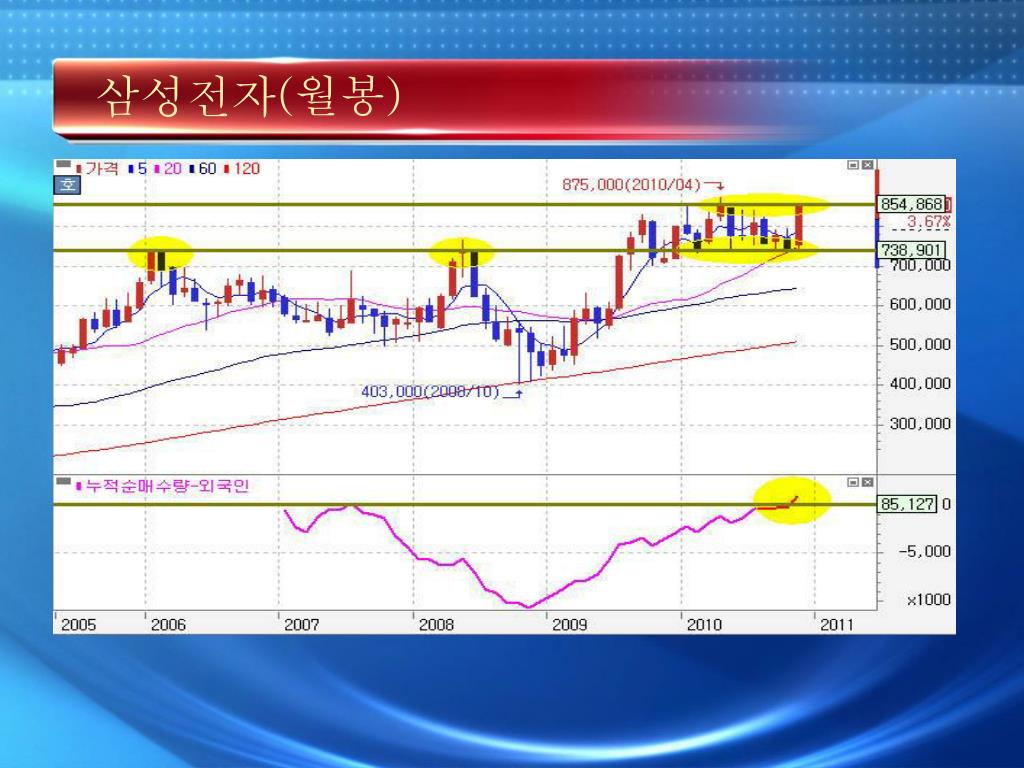Maximize the foreign net-buy indicator pane
1024x768 pixels.
[x=853, y=482]
